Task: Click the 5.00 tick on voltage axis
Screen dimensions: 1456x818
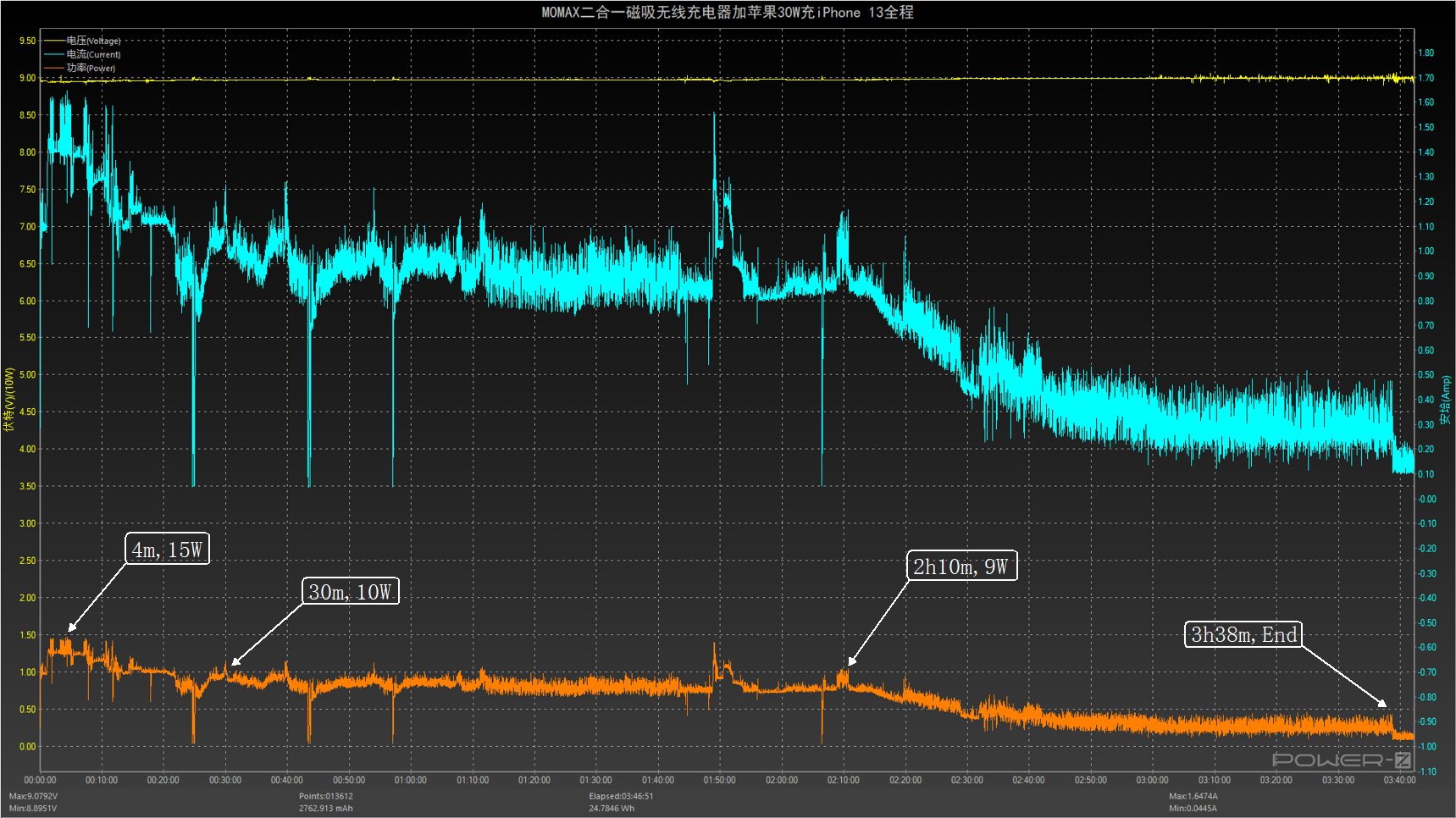Action: [28, 374]
